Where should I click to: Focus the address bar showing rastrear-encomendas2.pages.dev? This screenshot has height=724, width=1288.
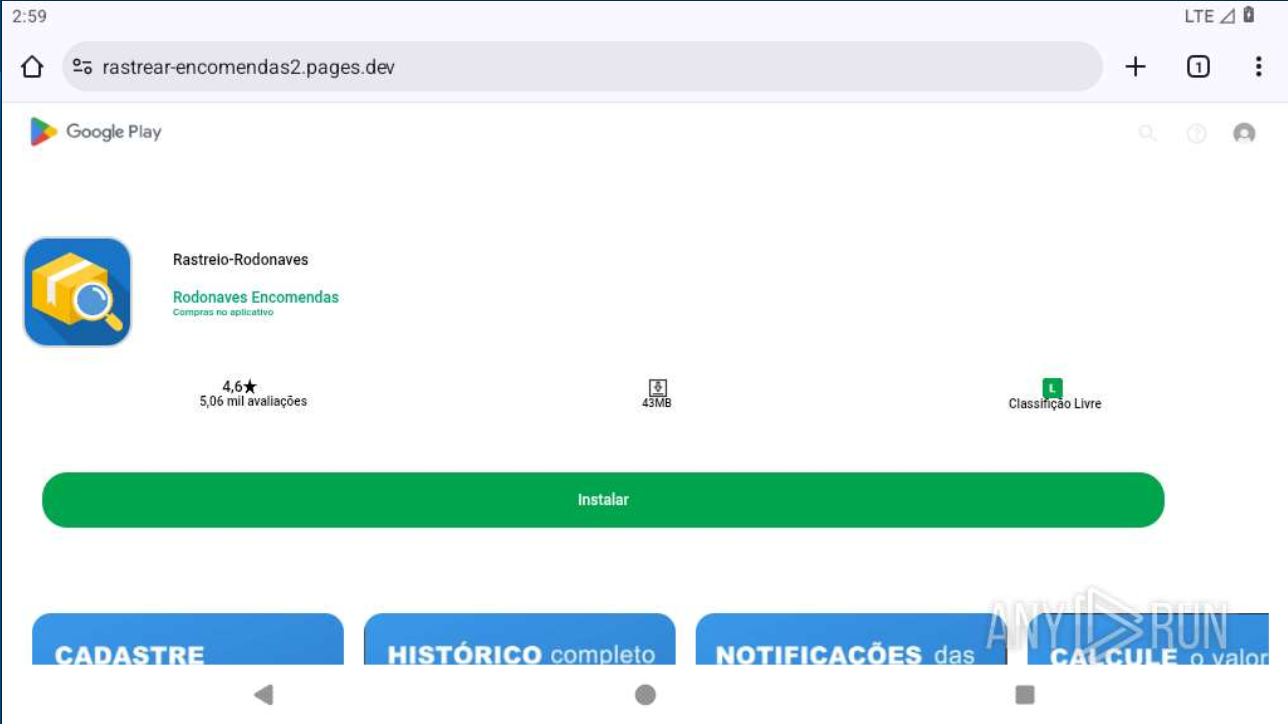pos(582,67)
